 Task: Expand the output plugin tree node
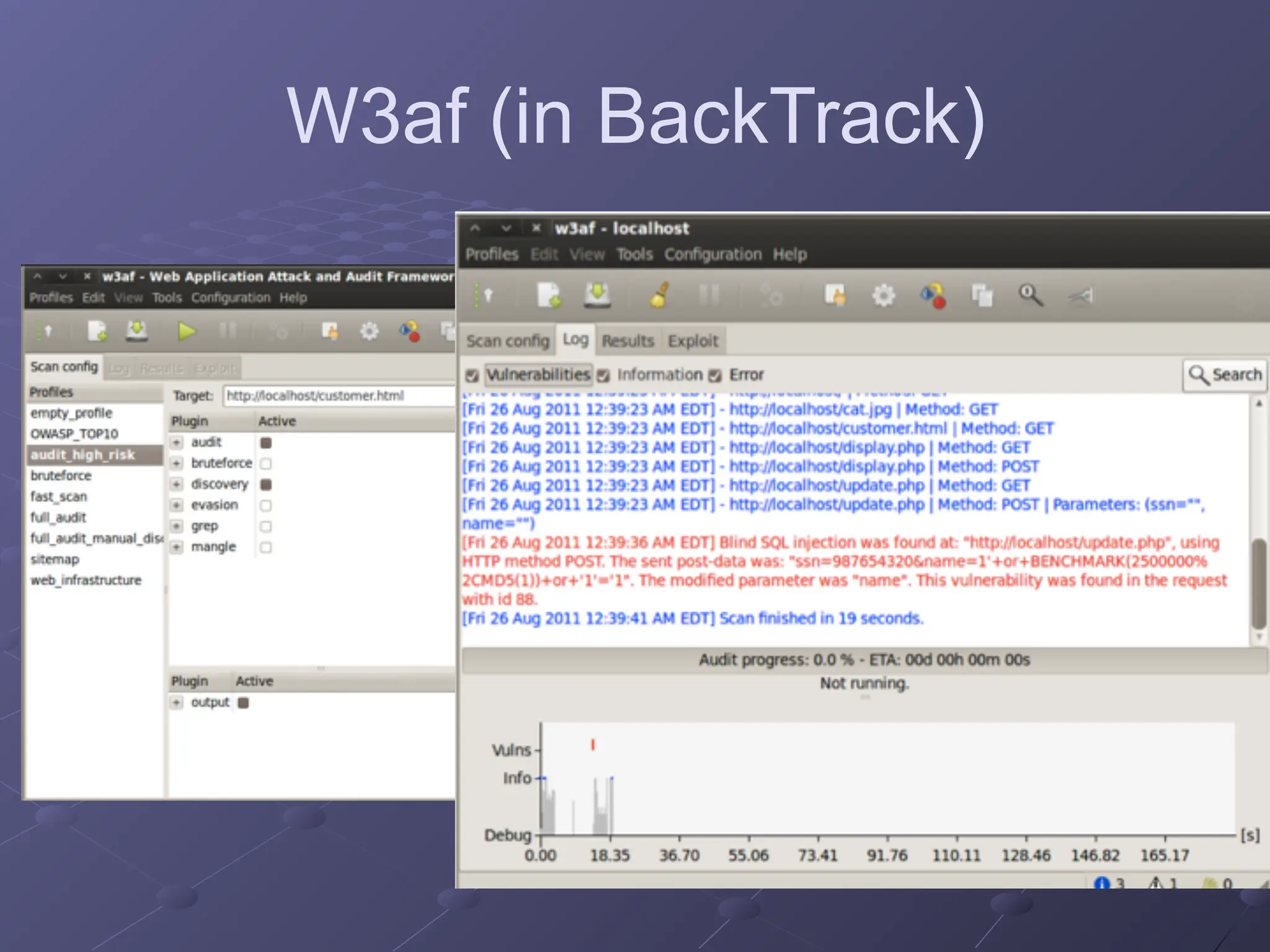tap(177, 703)
